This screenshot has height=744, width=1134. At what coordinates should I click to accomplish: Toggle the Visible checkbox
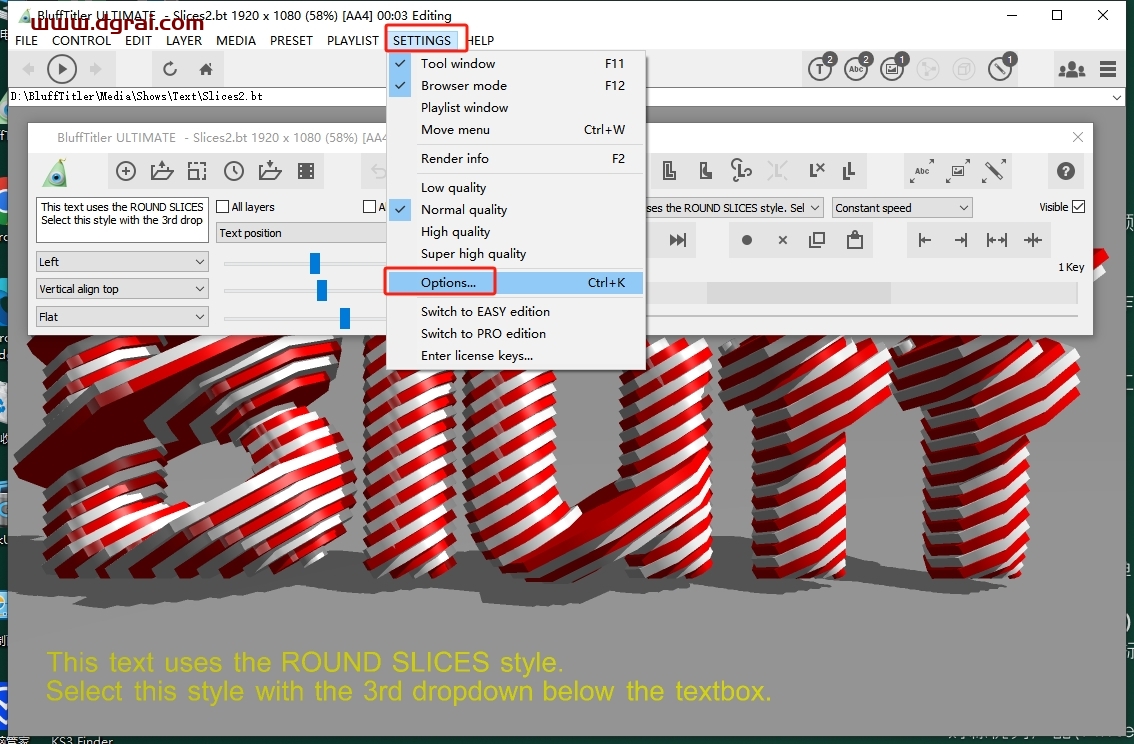(x=1078, y=207)
